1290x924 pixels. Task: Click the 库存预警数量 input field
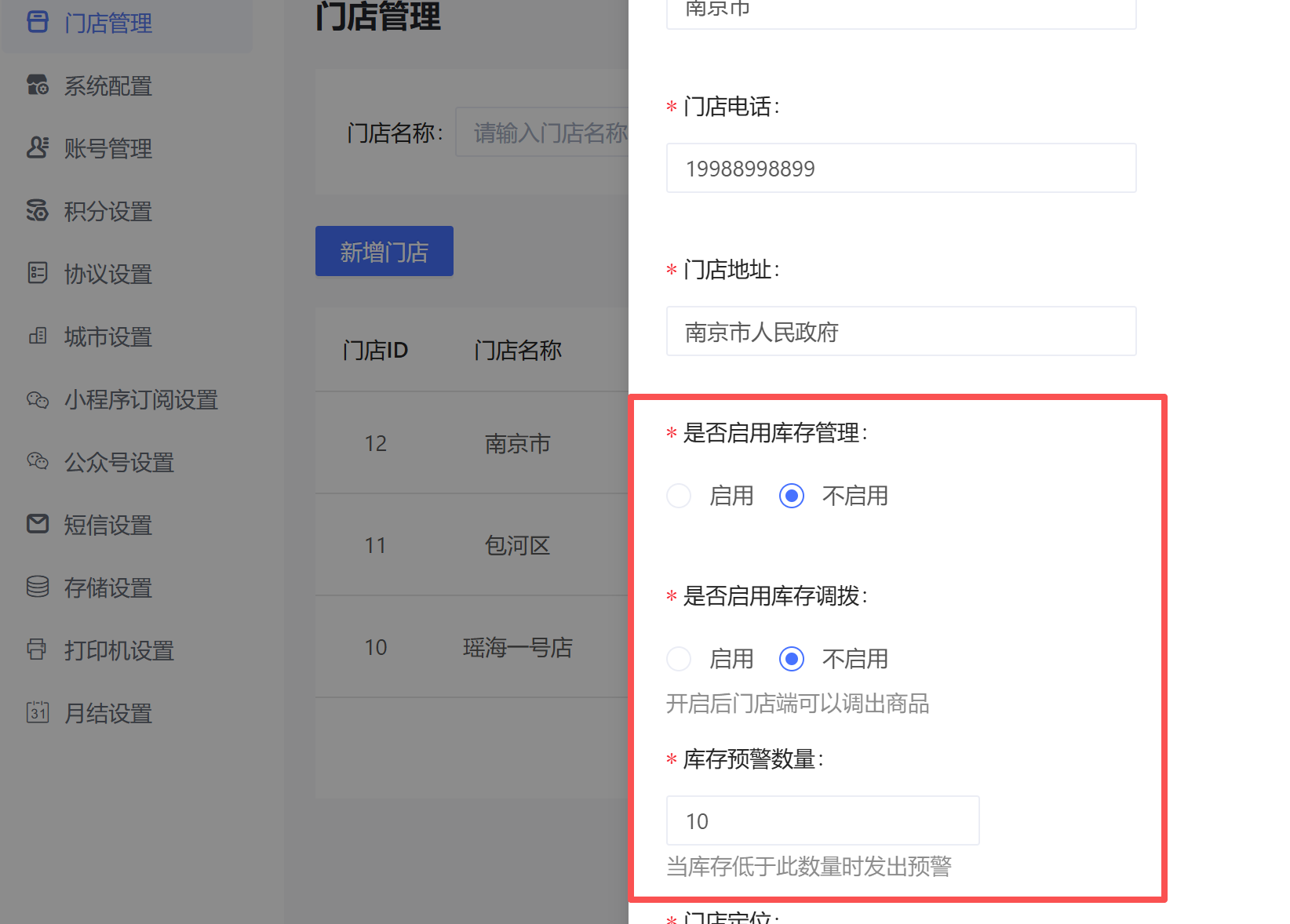pos(822,820)
